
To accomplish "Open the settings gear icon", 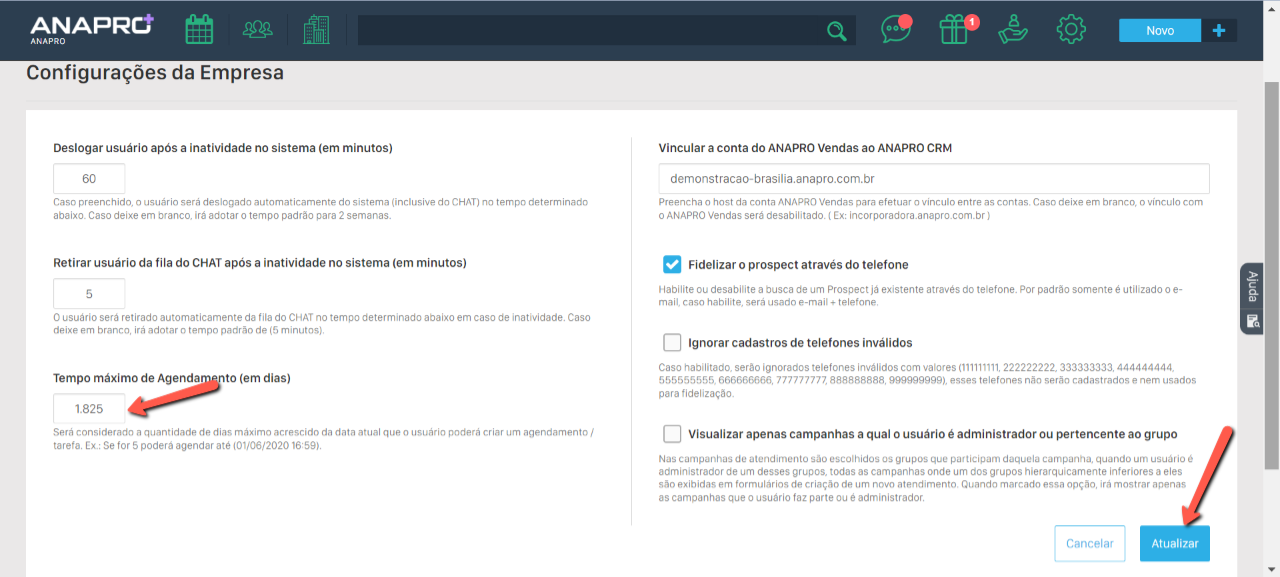I will (x=1071, y=30).
